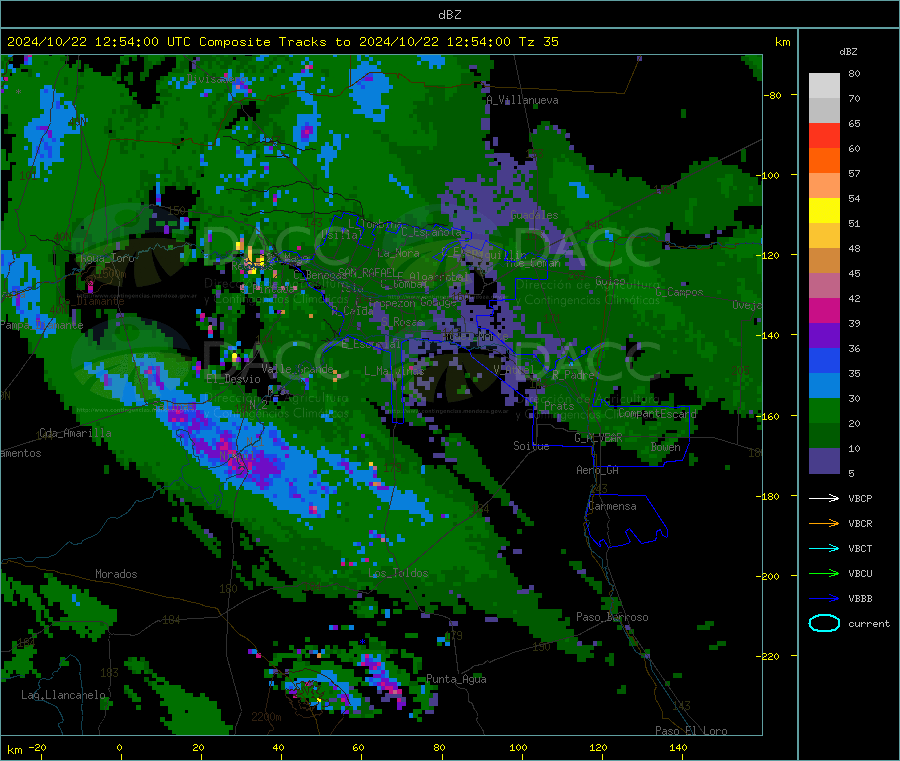Click the Los_Toldos map label
900x761 pixels.
[x=398, y=573]
